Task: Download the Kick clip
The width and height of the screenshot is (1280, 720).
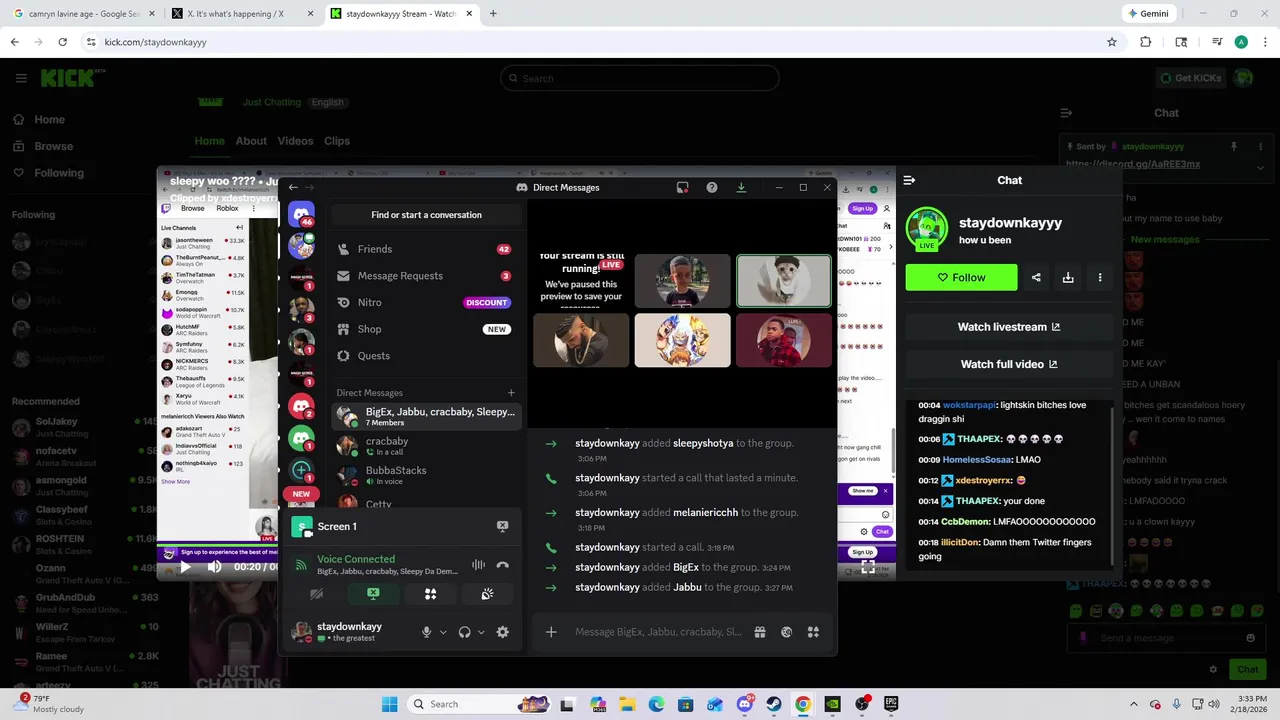Action: (x=1068, y=278)
